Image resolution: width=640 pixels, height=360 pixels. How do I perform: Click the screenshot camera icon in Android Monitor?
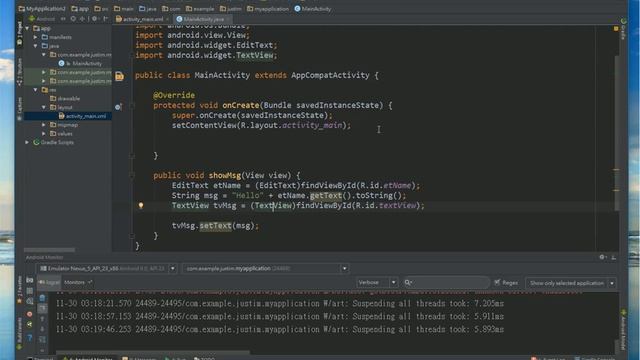tap(30, 280)
